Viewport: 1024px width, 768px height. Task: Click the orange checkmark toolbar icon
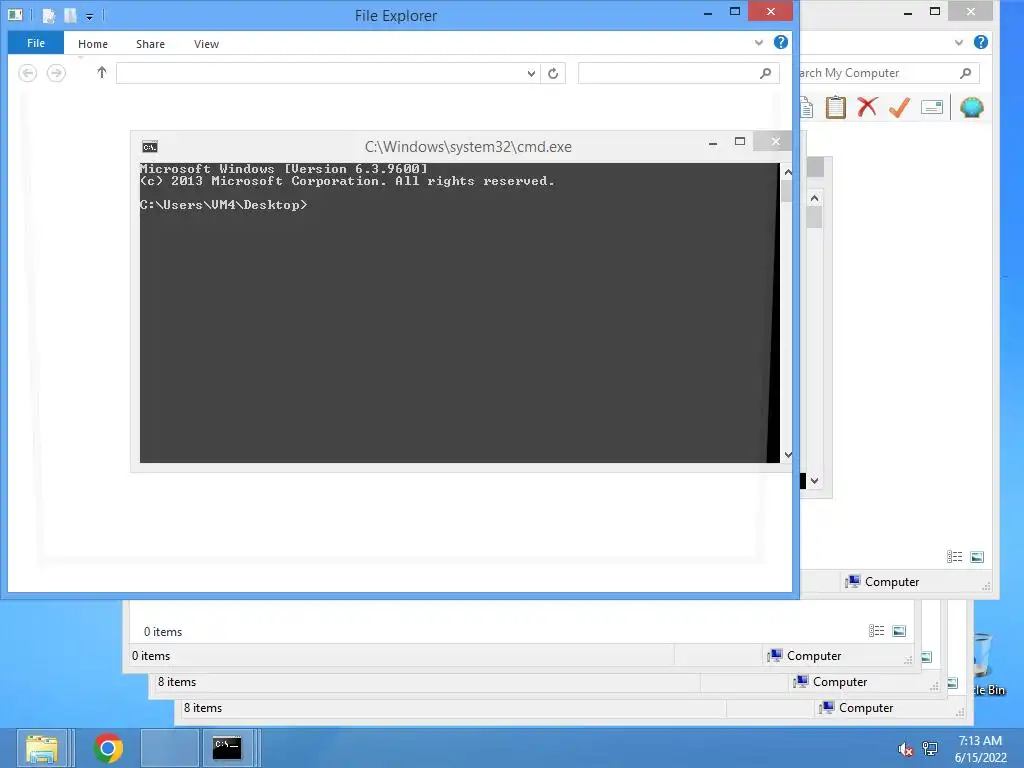(x=899, y=107)
